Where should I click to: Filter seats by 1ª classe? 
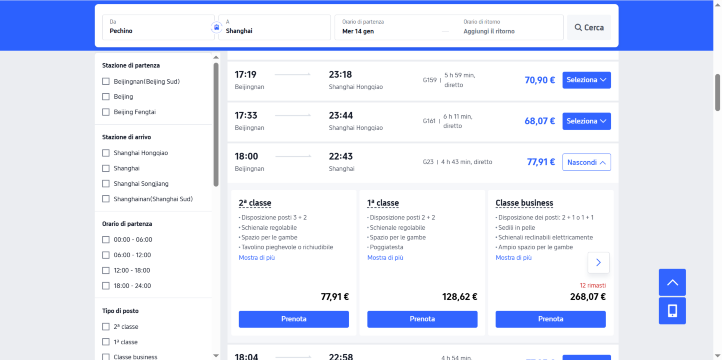(x=105, y=342)
